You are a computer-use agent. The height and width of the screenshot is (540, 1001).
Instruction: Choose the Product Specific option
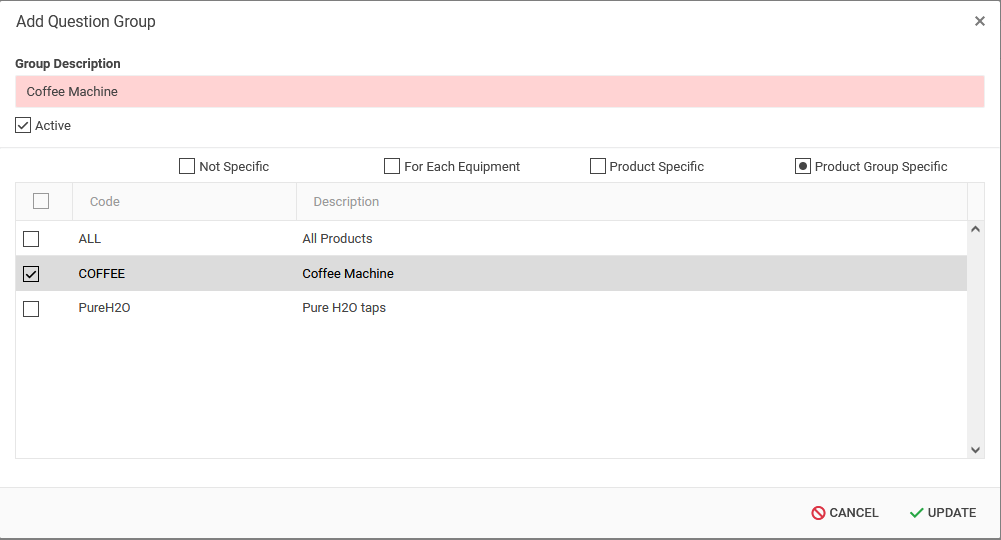coord(598,167)
